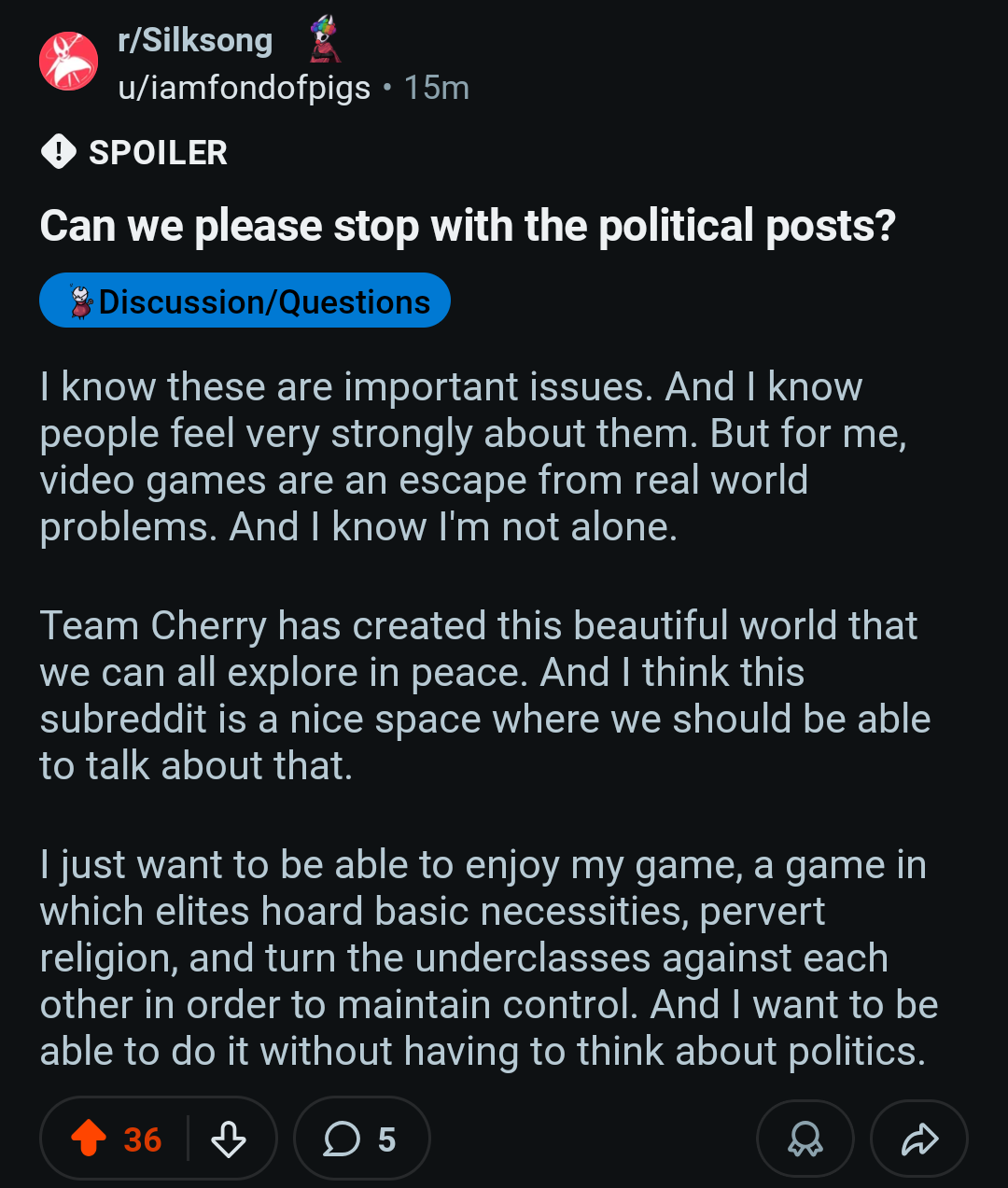1008x1188 pixels.
Task: Click the spoiler warning diamond icon
Action: tap(59, 151)
